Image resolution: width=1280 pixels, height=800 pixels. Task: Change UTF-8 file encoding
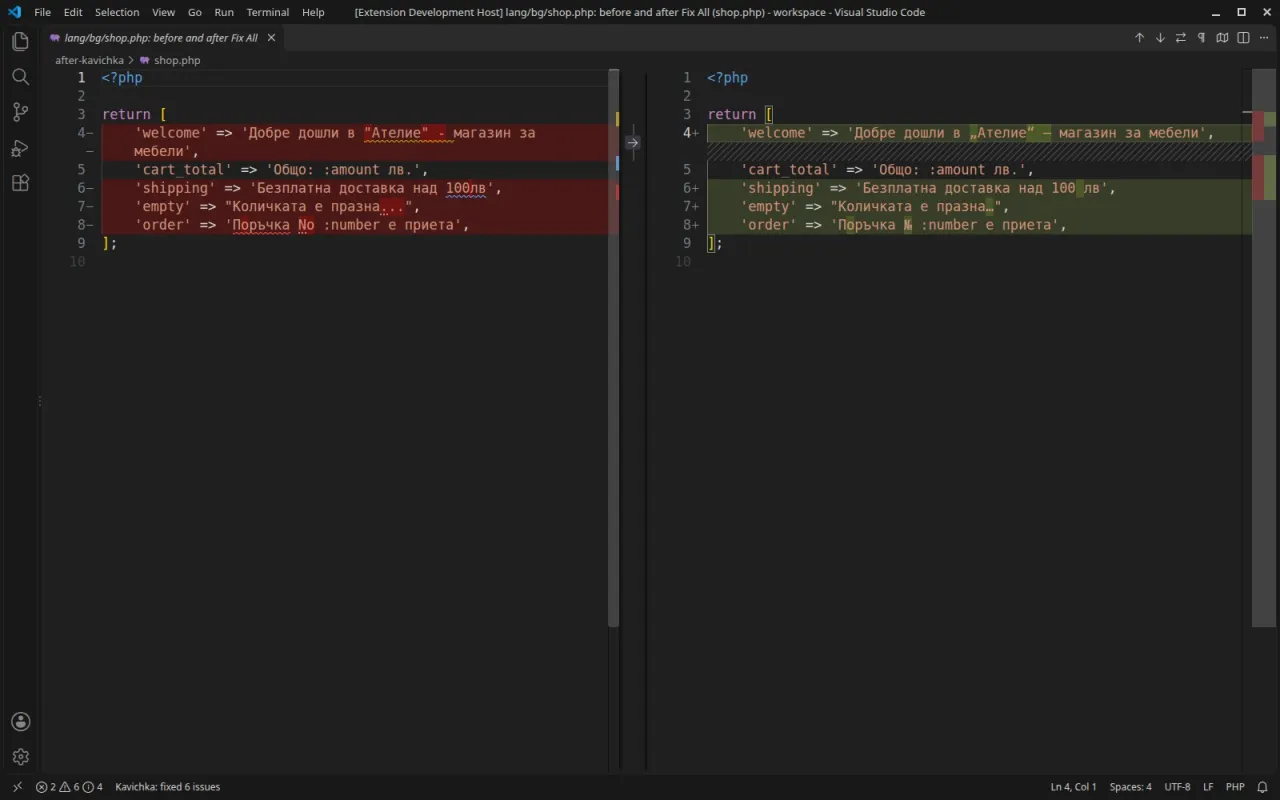(1177, 787)
